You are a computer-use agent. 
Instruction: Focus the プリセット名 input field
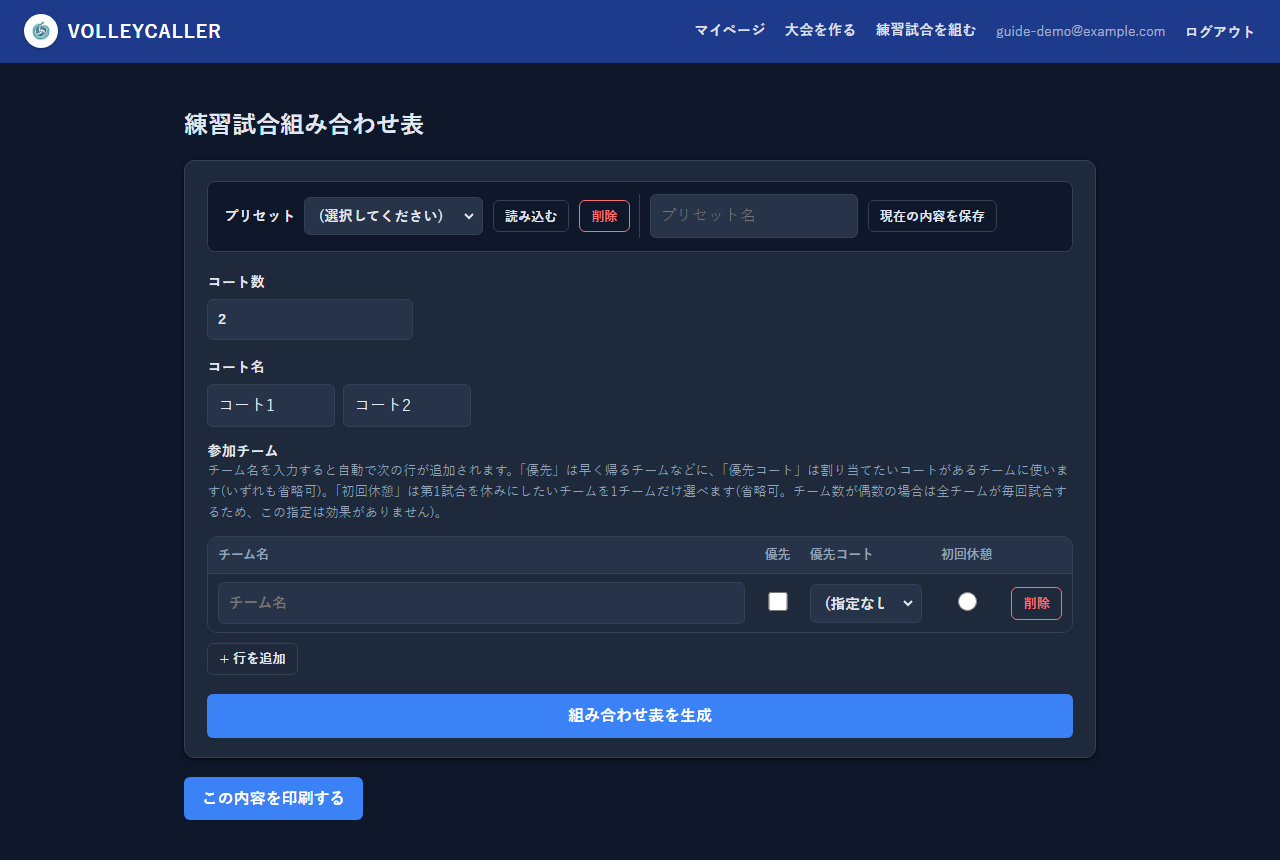[x=754, y=216]
